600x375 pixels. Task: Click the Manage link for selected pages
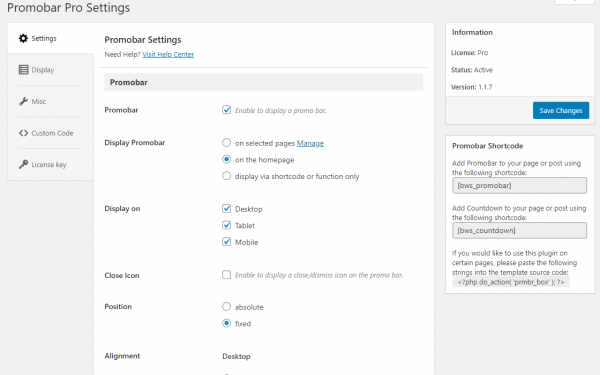tap(310, 143)
